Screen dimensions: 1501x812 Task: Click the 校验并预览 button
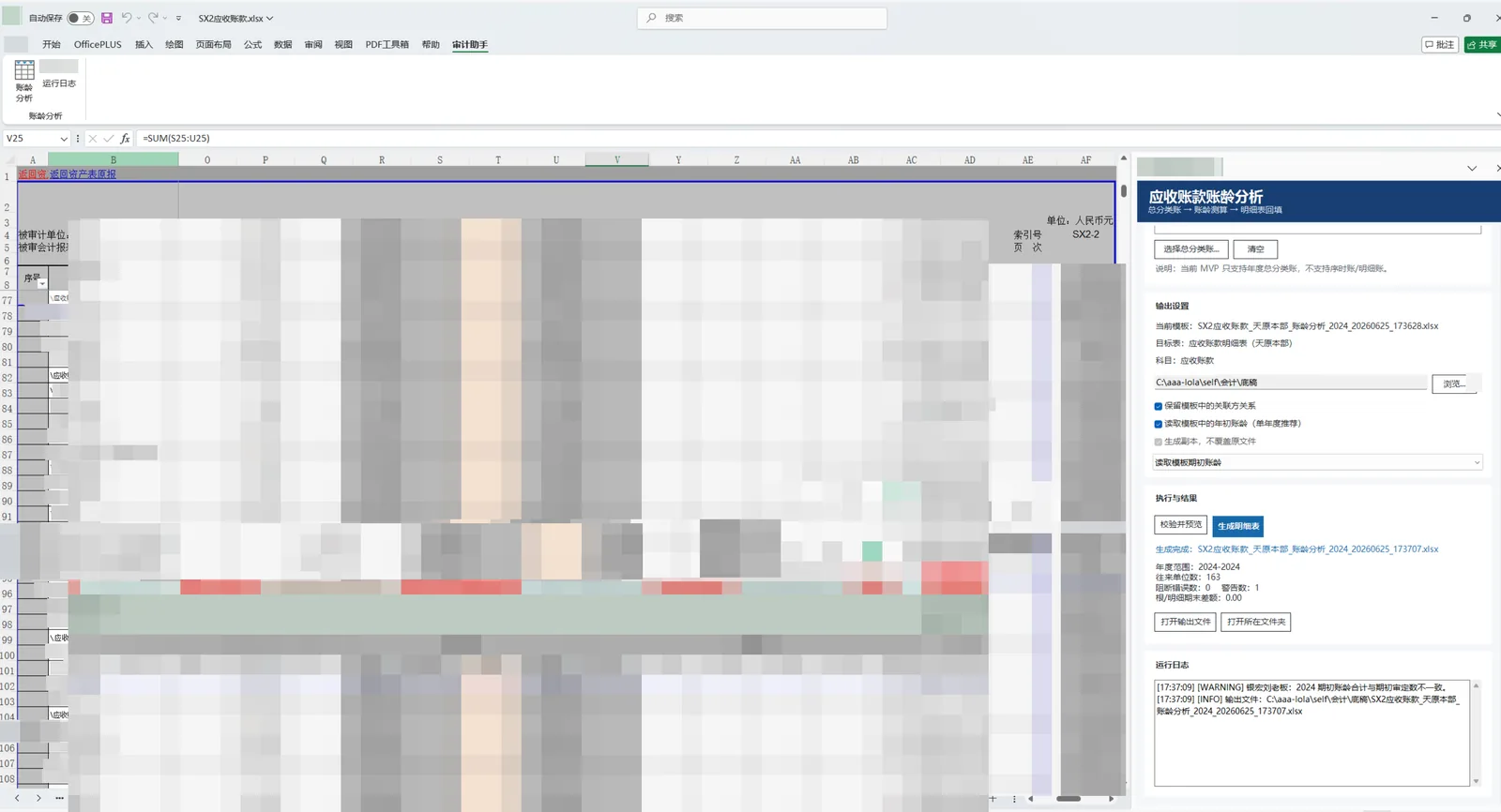coord(1180,525)
